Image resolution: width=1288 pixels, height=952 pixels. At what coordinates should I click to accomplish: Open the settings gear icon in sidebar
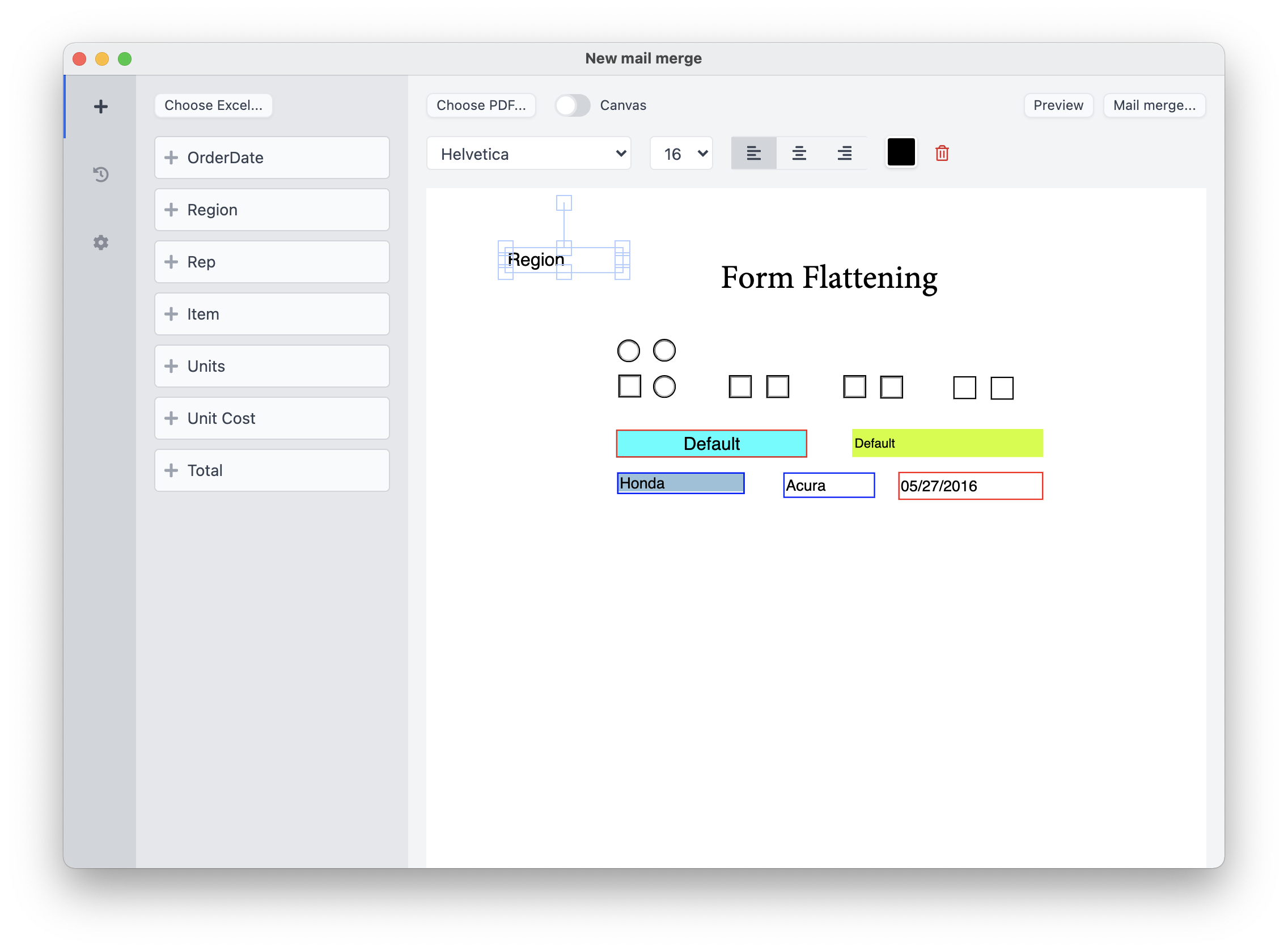coord(101,242)
